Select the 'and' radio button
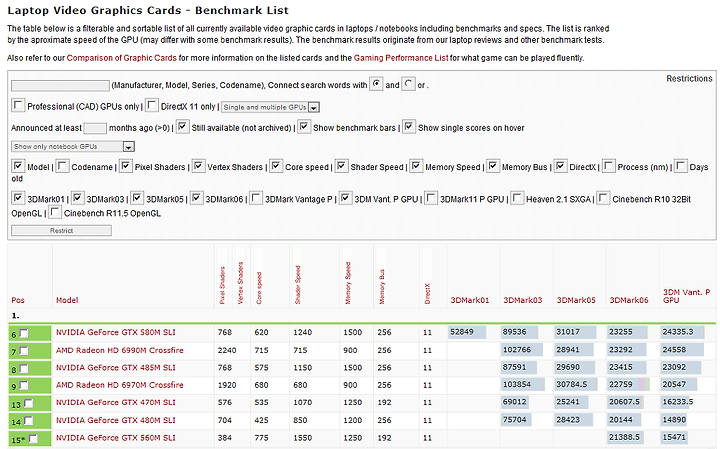 click(376, 84)
